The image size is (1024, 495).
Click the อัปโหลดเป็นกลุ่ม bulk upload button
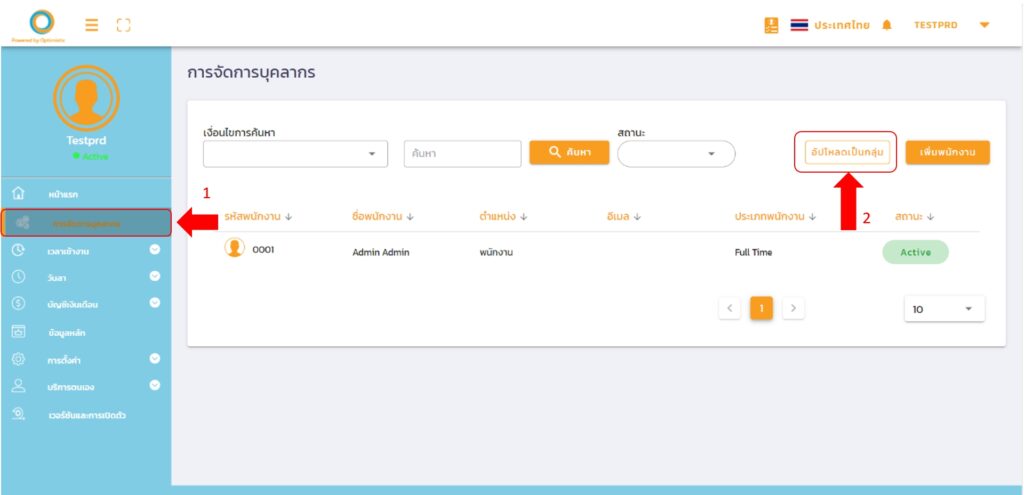pos(846,152)
